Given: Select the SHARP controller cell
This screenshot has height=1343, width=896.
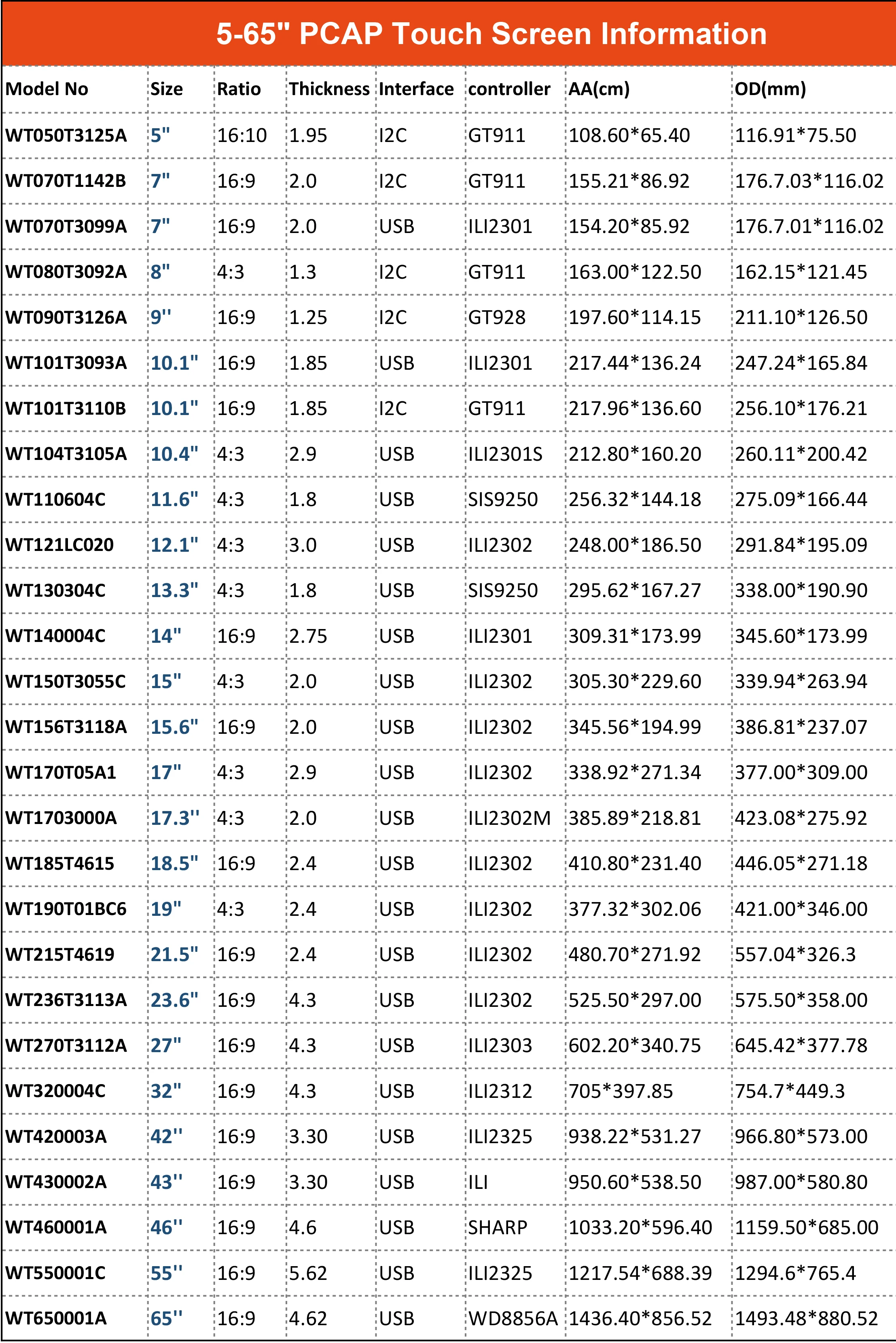Looking at the screenshot, I should pos(497,1228).
